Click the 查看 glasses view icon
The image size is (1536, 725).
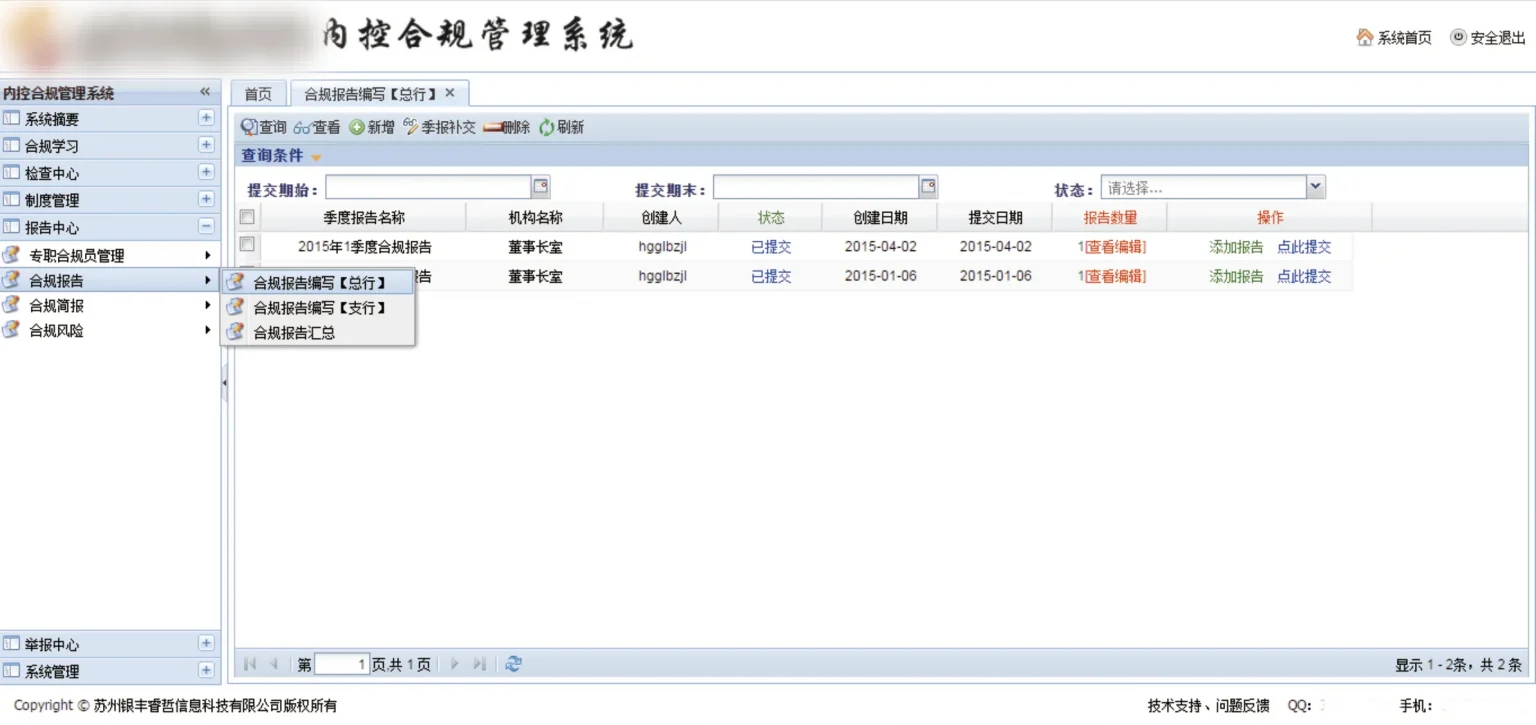coord(303,128)
